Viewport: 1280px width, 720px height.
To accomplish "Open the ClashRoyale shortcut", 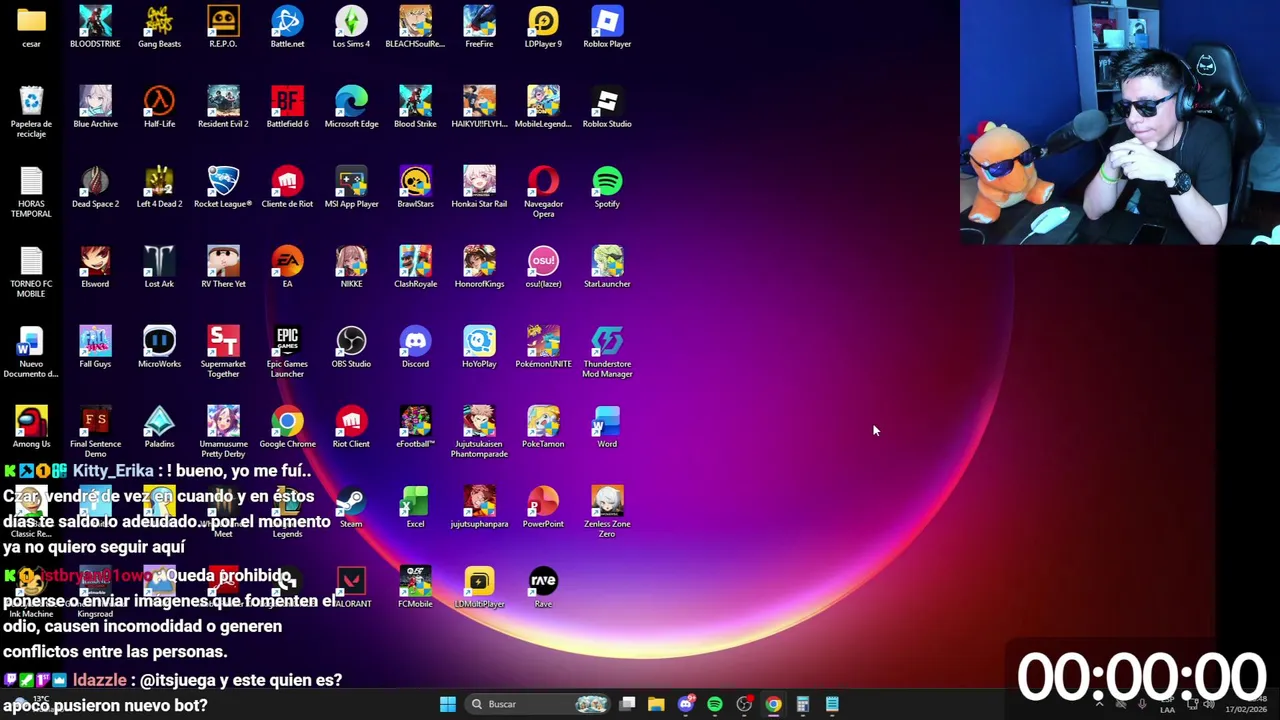I will pyautogui.click(x=415, y=267).
